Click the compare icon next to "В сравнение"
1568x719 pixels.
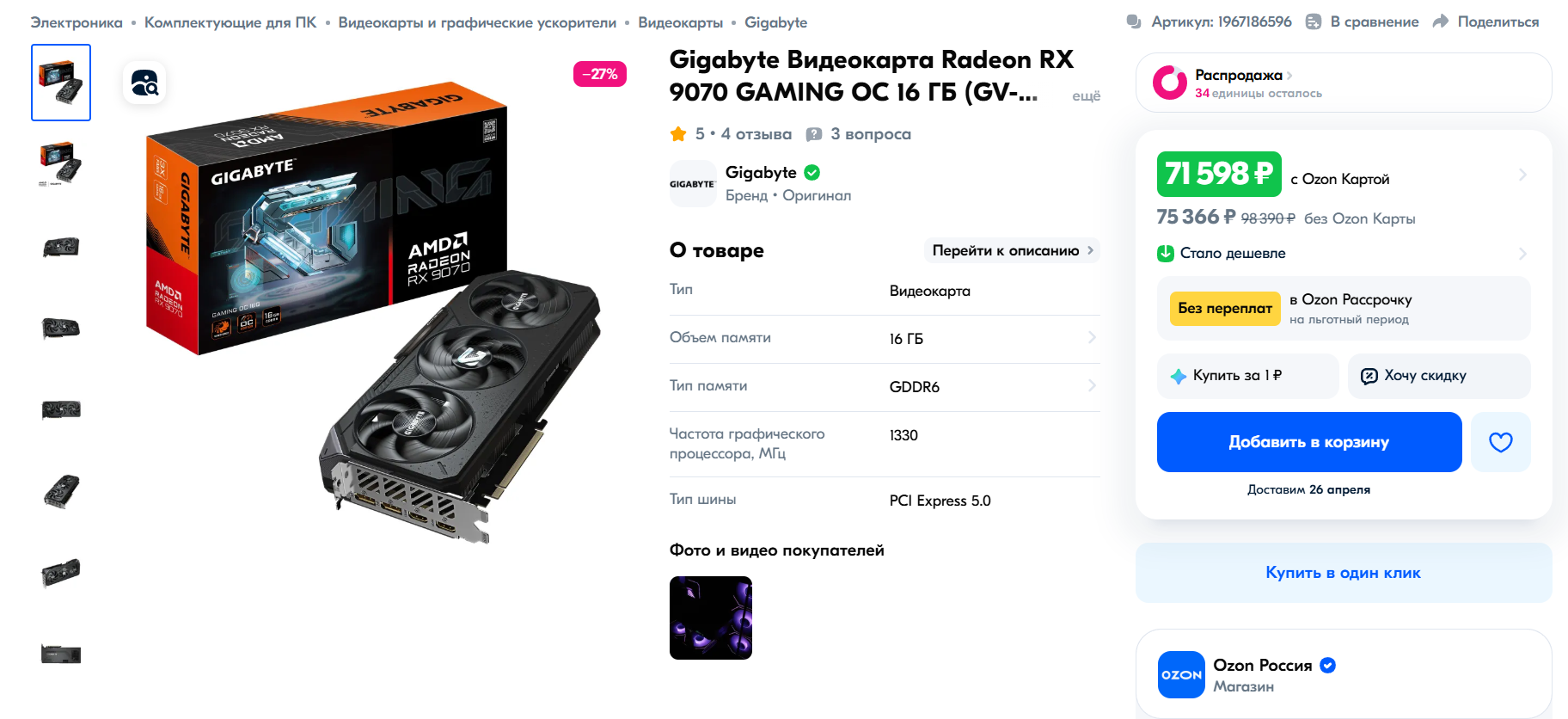pyautogui.click(x=1313, y=22)
